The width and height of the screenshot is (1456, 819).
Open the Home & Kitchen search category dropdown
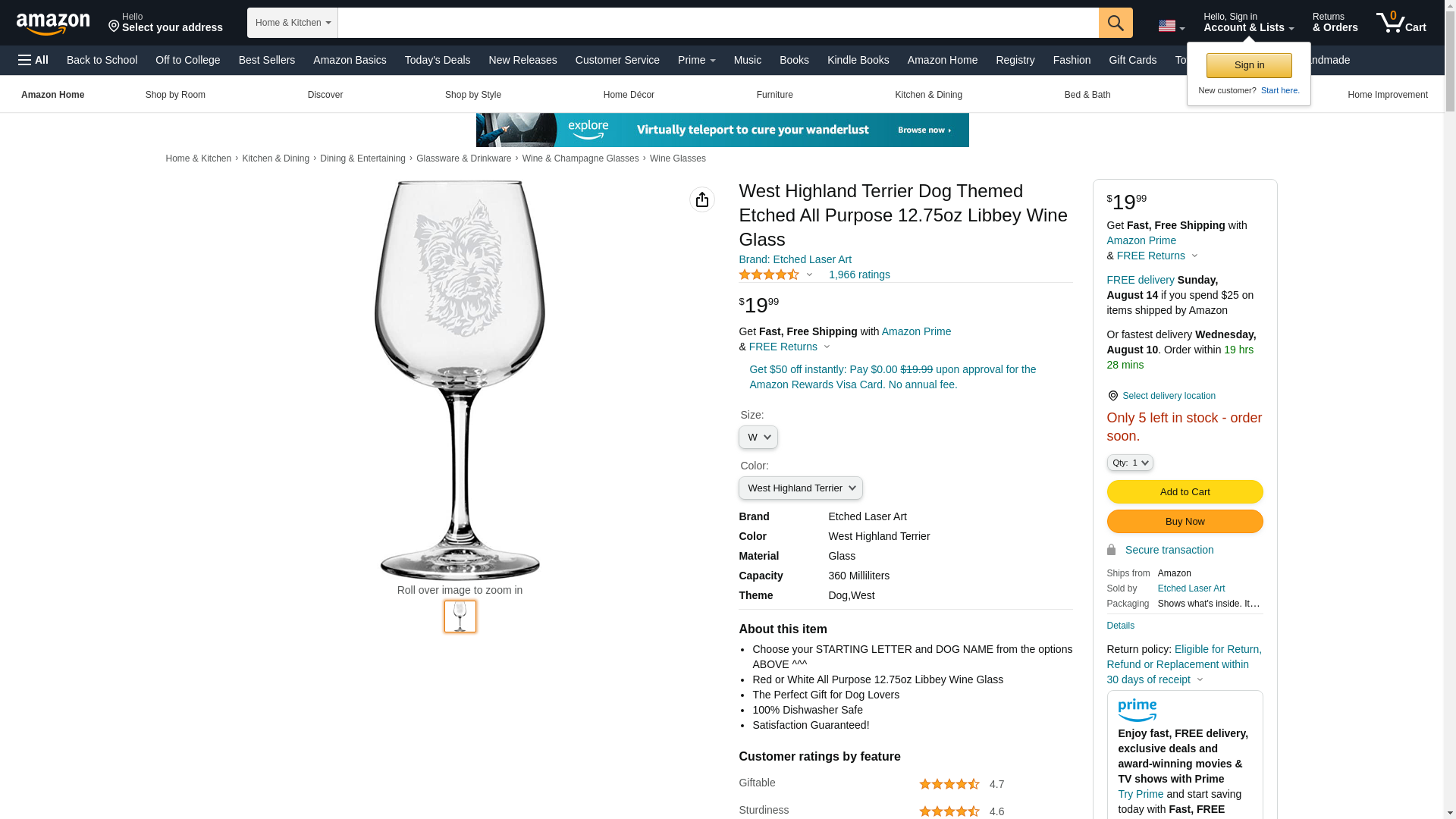pos(293,23)
